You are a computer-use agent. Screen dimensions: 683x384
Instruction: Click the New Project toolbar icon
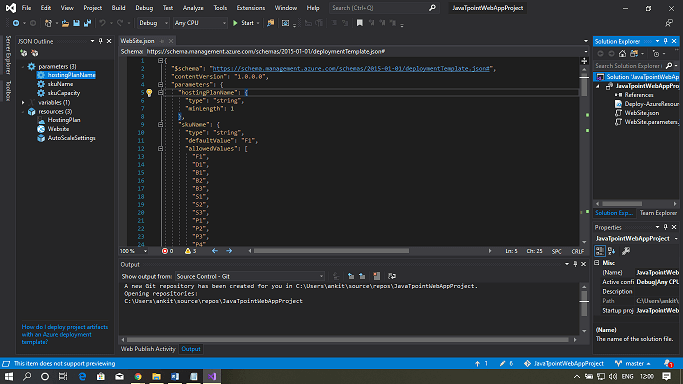[x=48, y=23]
